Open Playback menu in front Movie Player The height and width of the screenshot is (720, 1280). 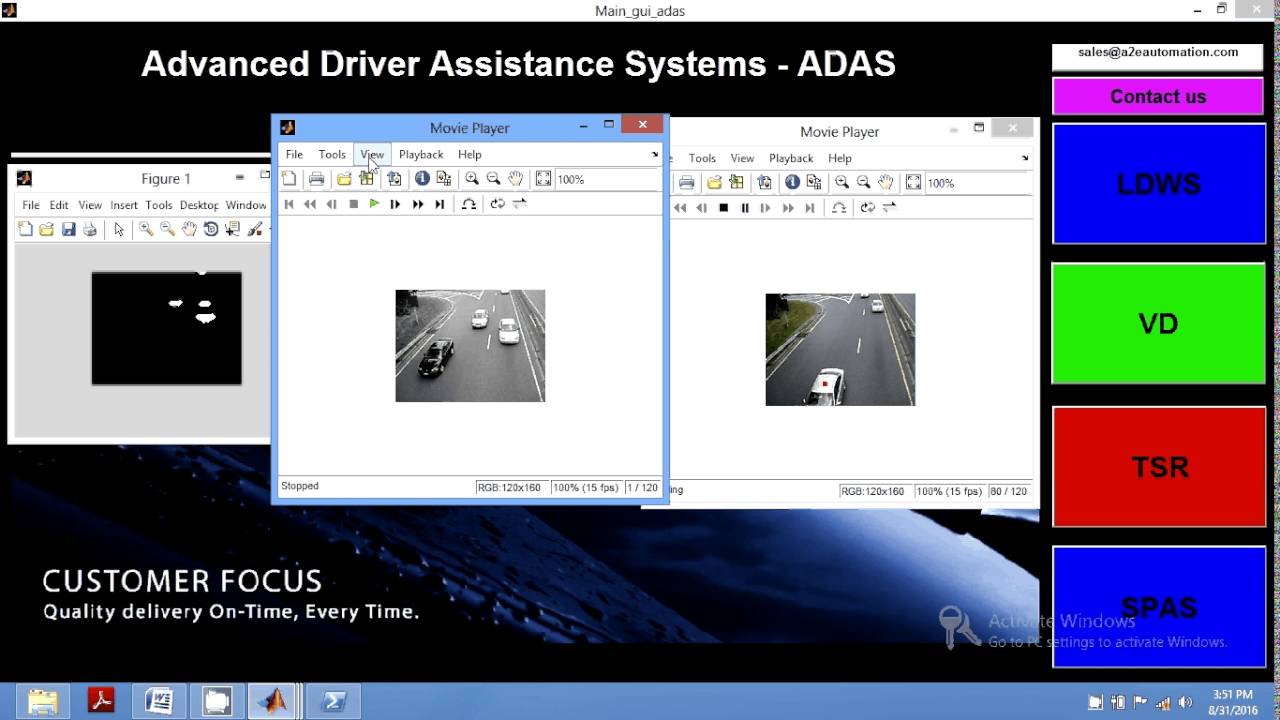421,155
